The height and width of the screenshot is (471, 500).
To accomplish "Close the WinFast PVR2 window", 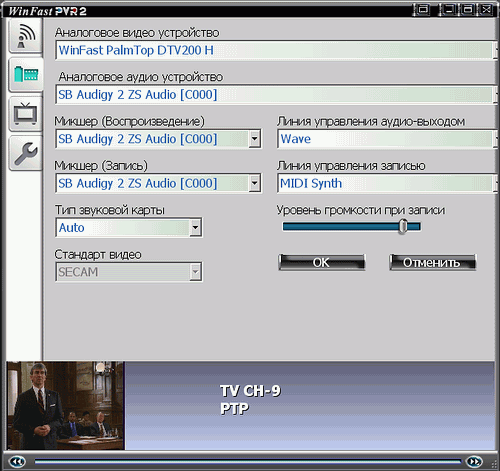I will tap(486, 9).
